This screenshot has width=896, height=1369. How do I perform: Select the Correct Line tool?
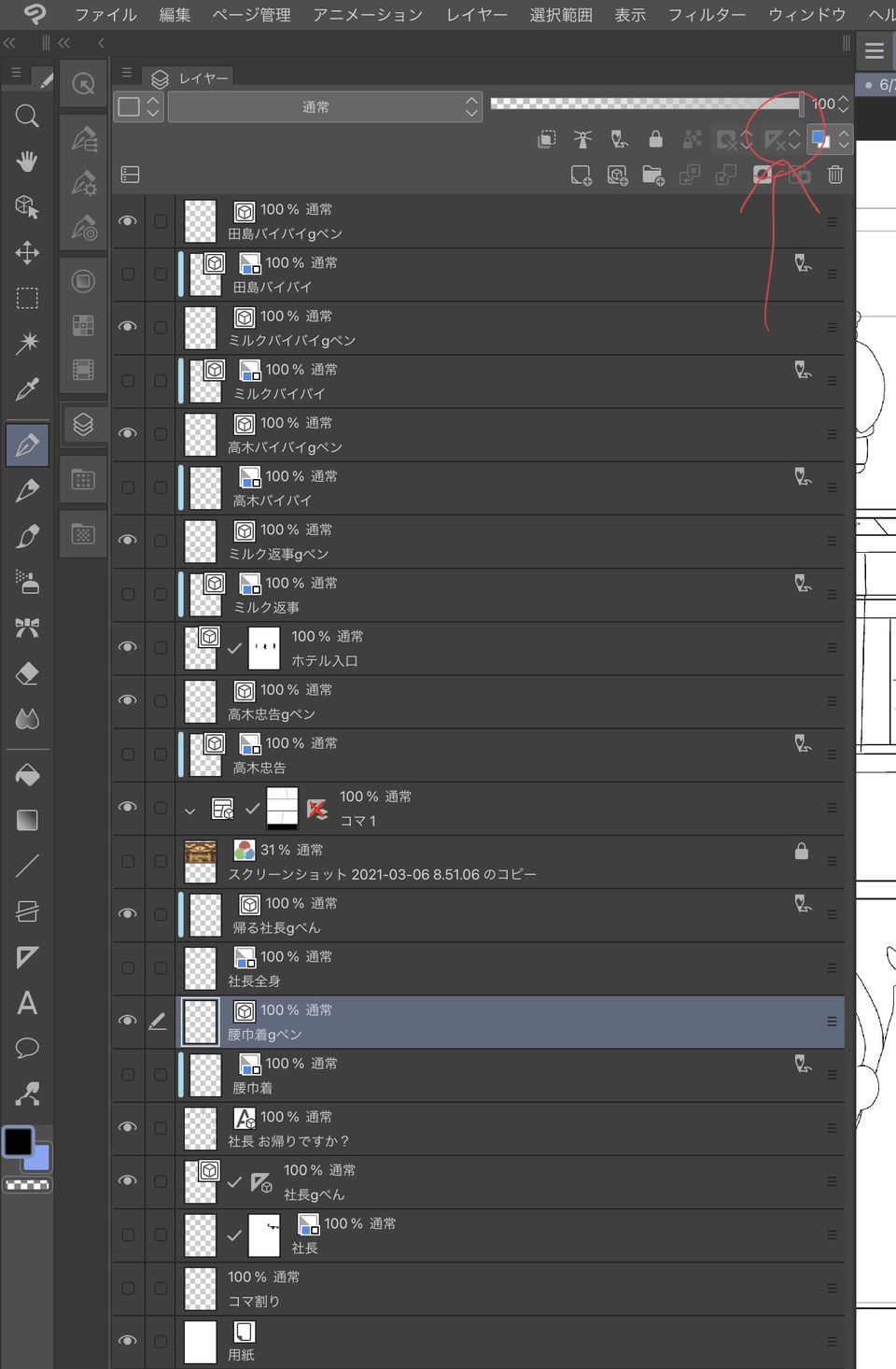click(x=27, y=1094)
